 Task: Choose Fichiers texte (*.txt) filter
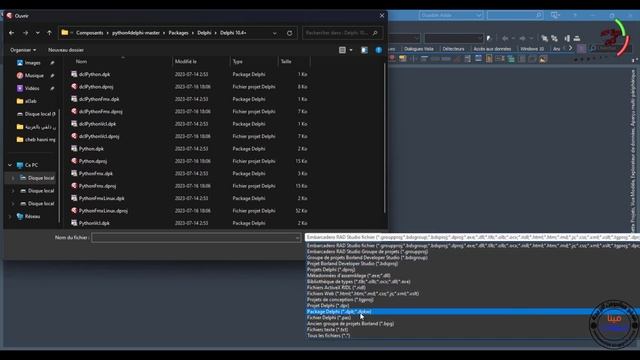[x=327, y=329]
